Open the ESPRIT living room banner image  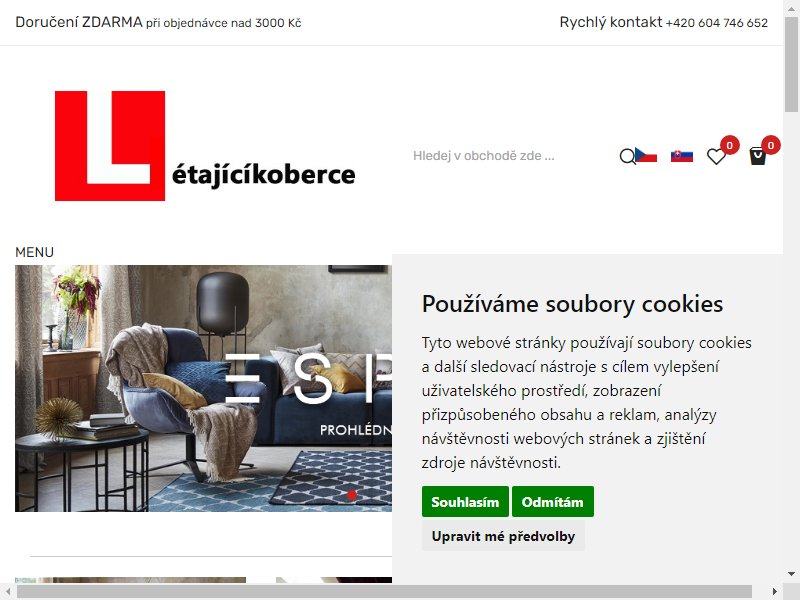[204, 388]
